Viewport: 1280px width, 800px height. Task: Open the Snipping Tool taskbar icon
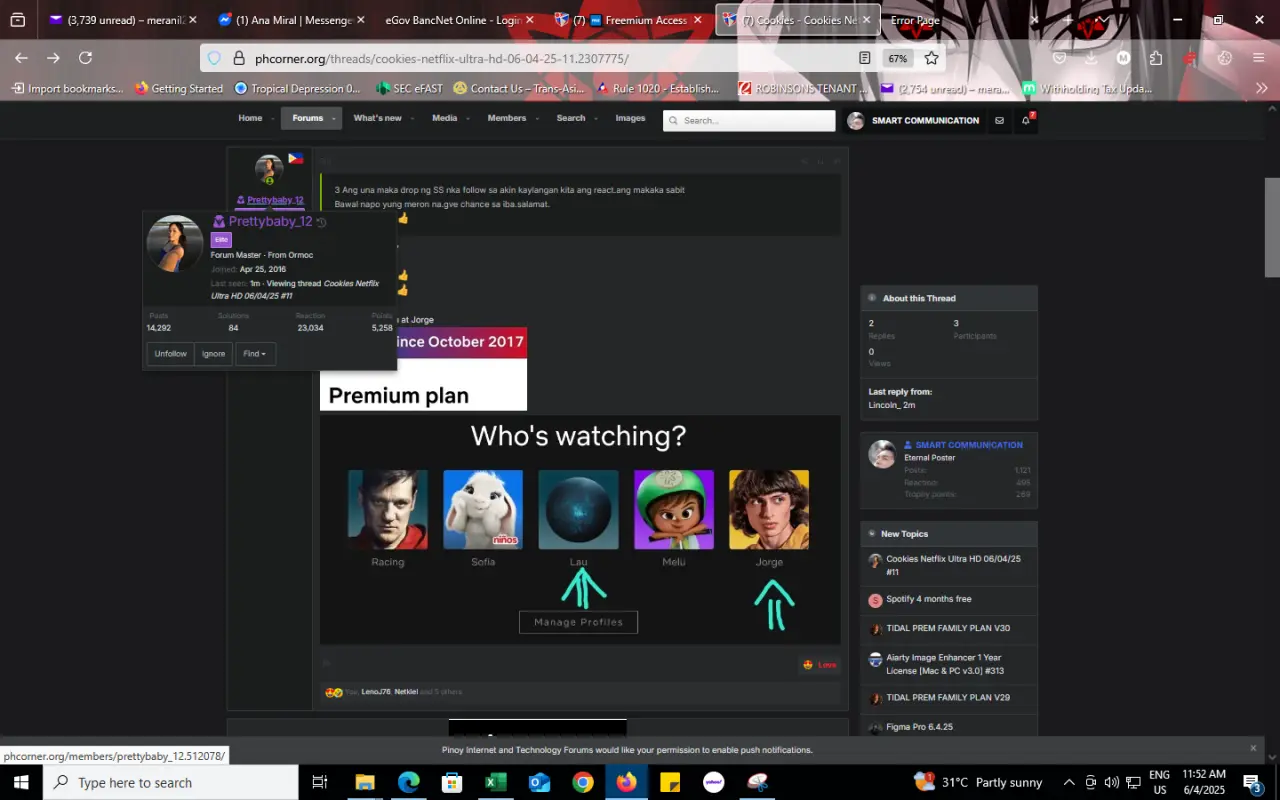click(x=758, y=782)
